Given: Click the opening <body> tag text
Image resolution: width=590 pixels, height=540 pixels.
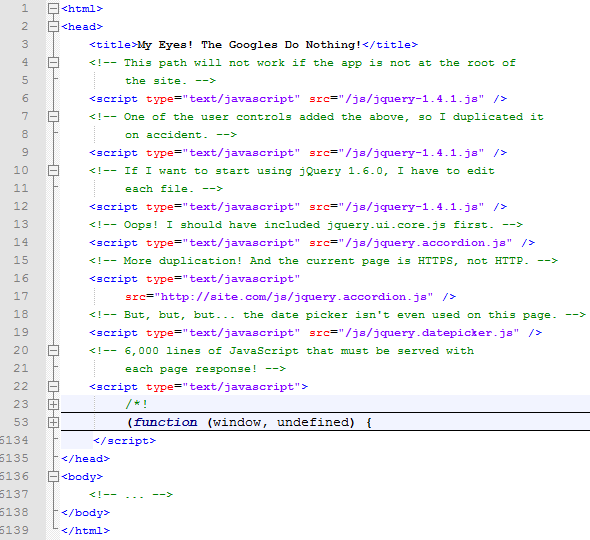Looking at the screenshot, I should [x=82, y=477].
